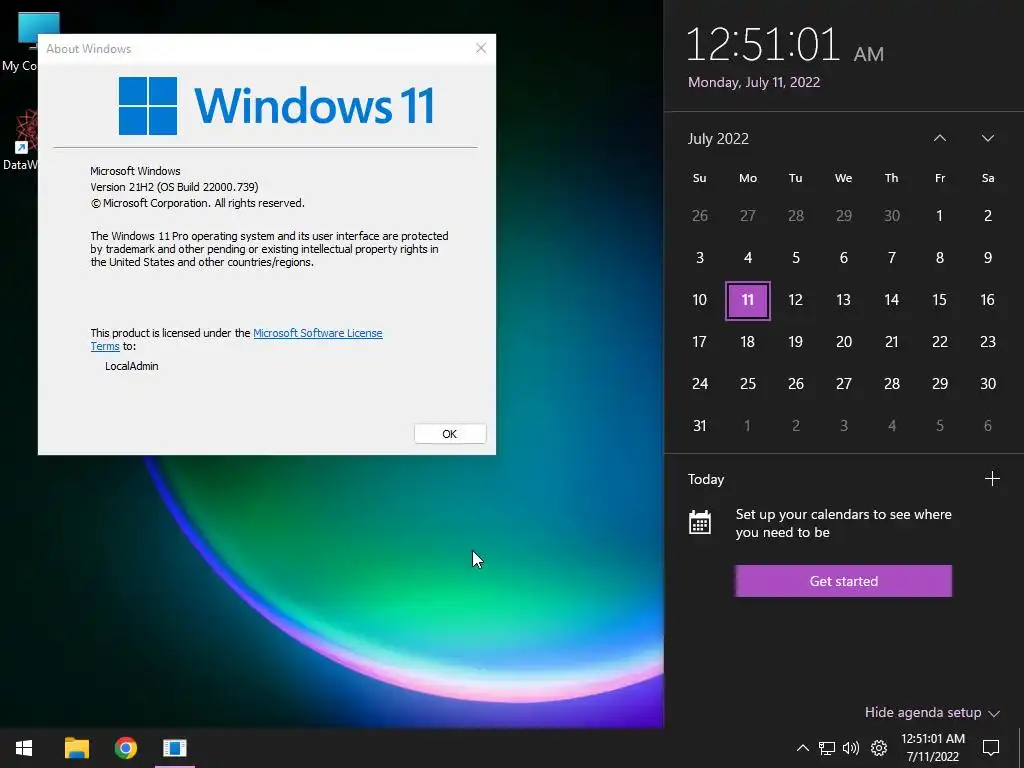The width and height of the screenshot is (1024, 768).
Task: Open the settings gear tray icon
Action: 879,748
